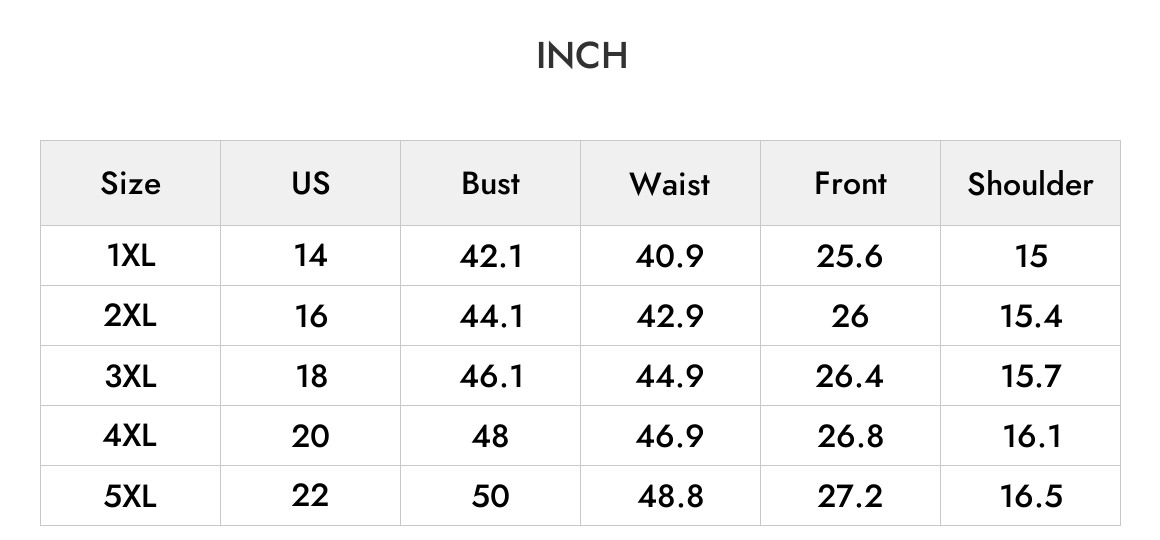Click the Shoulder column header
This screenshot has height=540, width=1160.
pyautogui.click(x=1031, y=183)
